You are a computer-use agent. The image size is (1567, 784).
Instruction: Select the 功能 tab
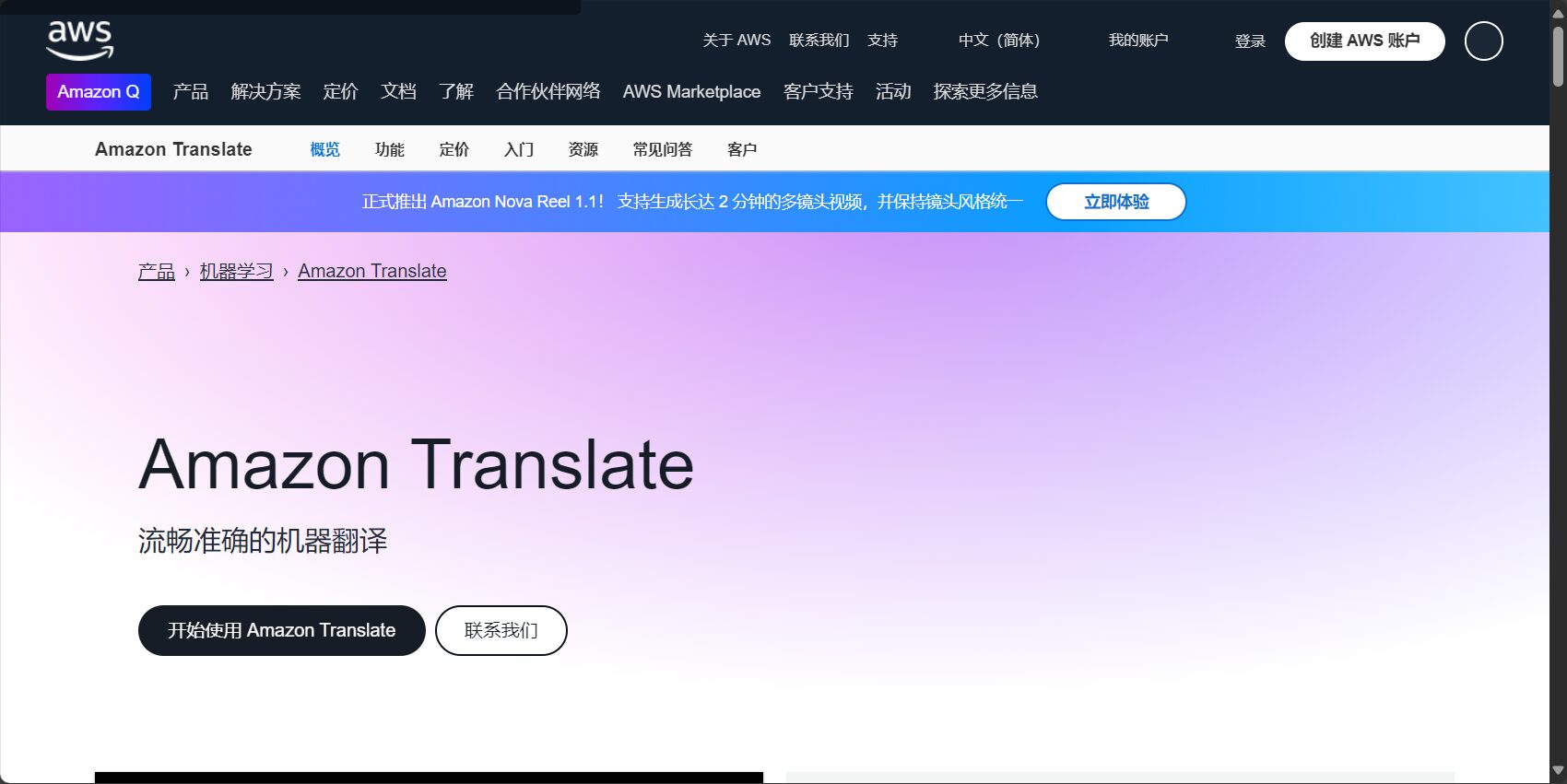[x=389, y=149]
